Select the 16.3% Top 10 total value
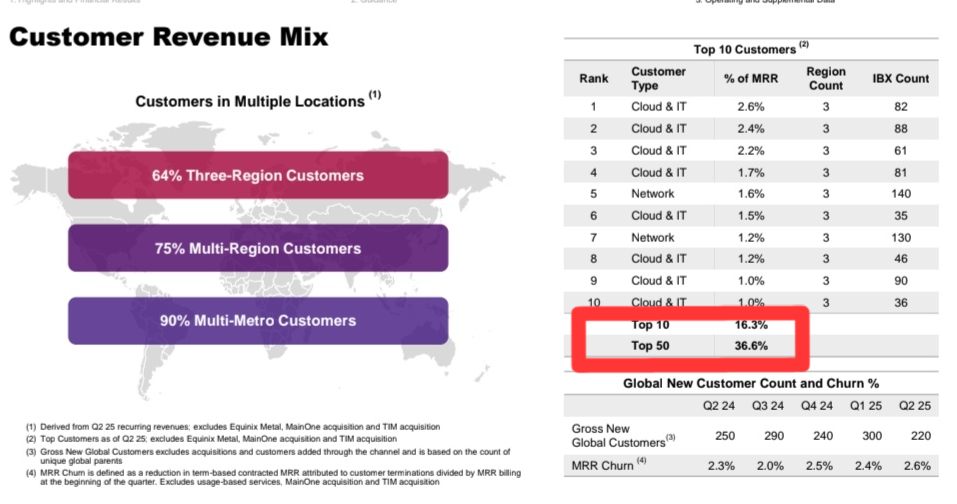The image size is (957, 504). pos(751,325)
